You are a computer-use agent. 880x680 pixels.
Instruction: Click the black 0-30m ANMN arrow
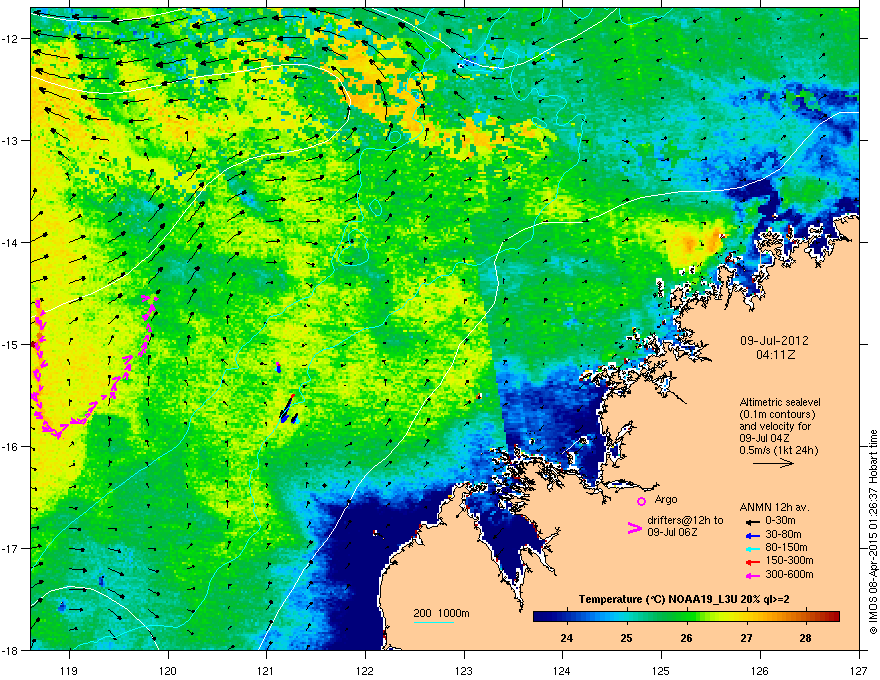pyautogui.click(x=753, y=521)
